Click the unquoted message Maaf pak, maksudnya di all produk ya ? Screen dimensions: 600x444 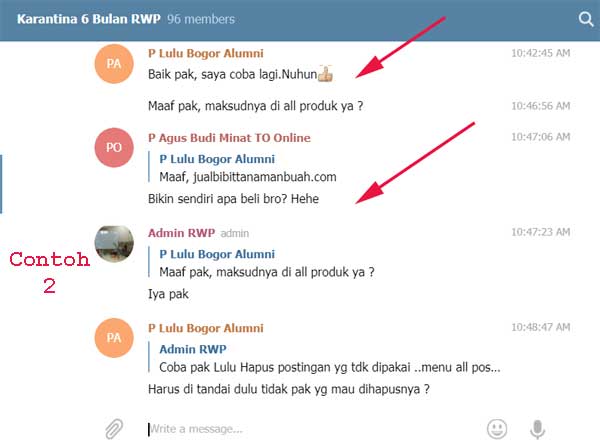(x=255, y=106)
